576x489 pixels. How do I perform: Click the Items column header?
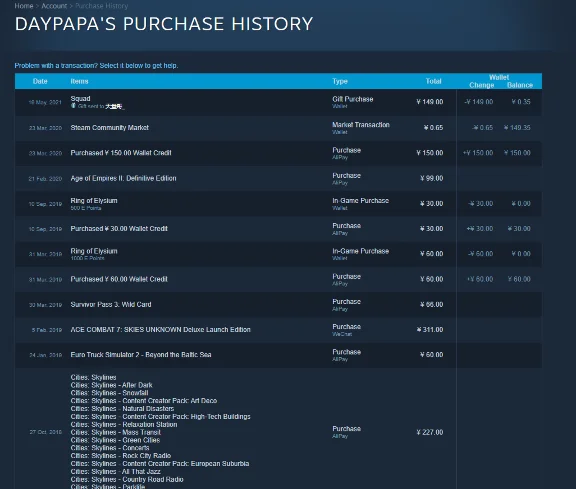(x=79, y=81)
